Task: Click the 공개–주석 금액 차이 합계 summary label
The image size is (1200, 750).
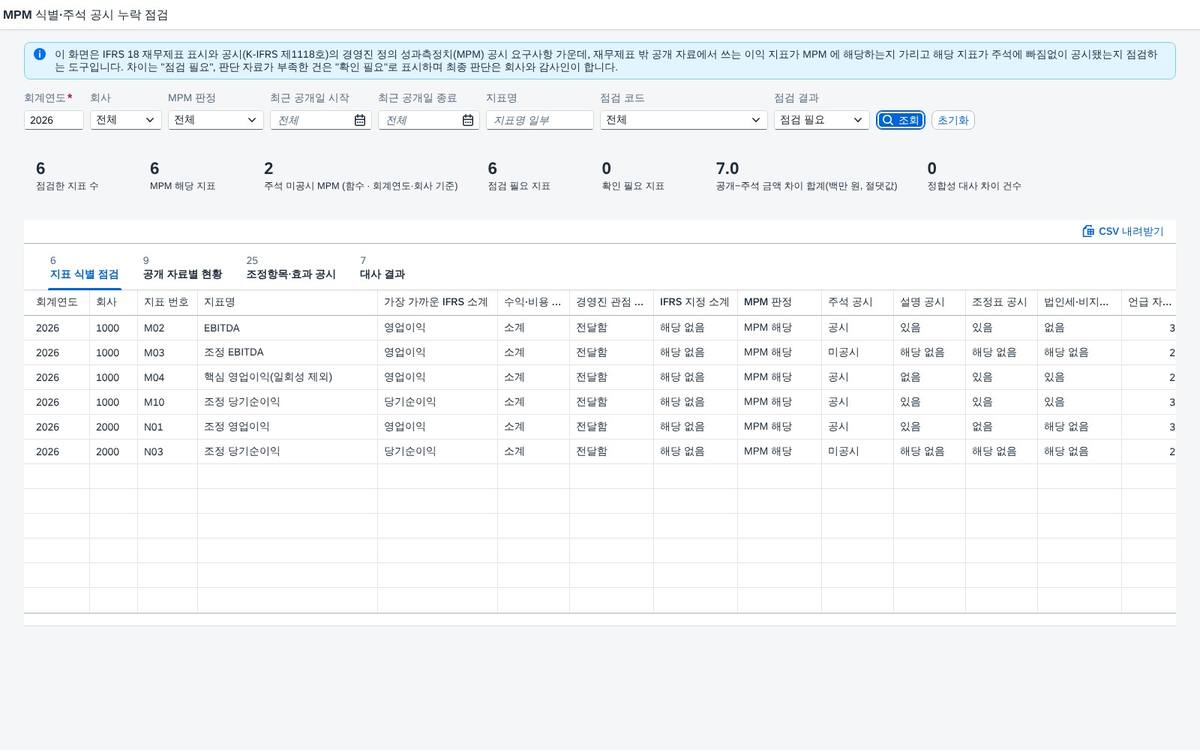Action: coord(807,186)
